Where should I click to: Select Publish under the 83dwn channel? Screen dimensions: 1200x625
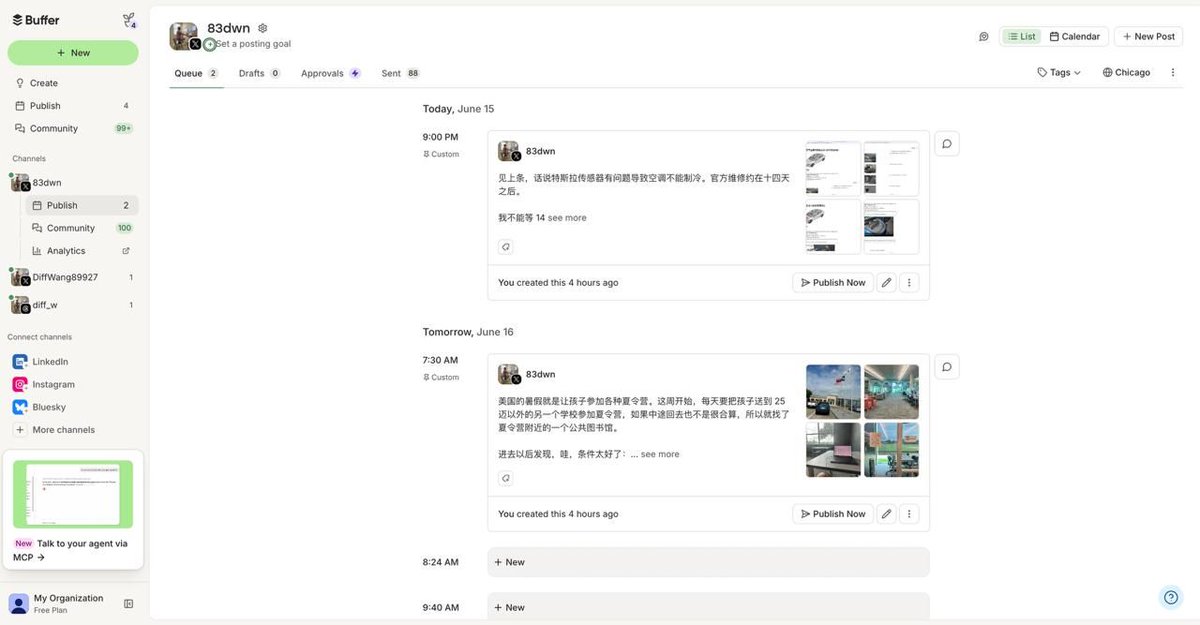pyautogui.click(x=82, y=205)
